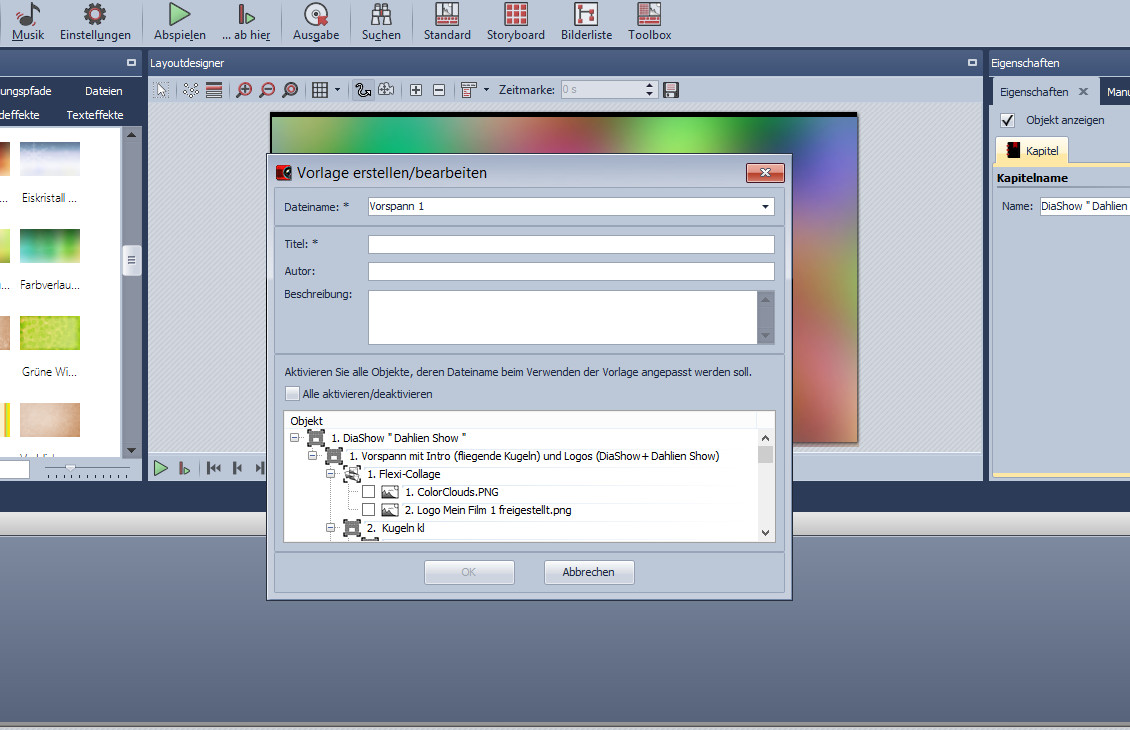This screenshot has height=730, width=1130.
Task: Open the Ausgabe disc icon
Action: coord(316,14)
